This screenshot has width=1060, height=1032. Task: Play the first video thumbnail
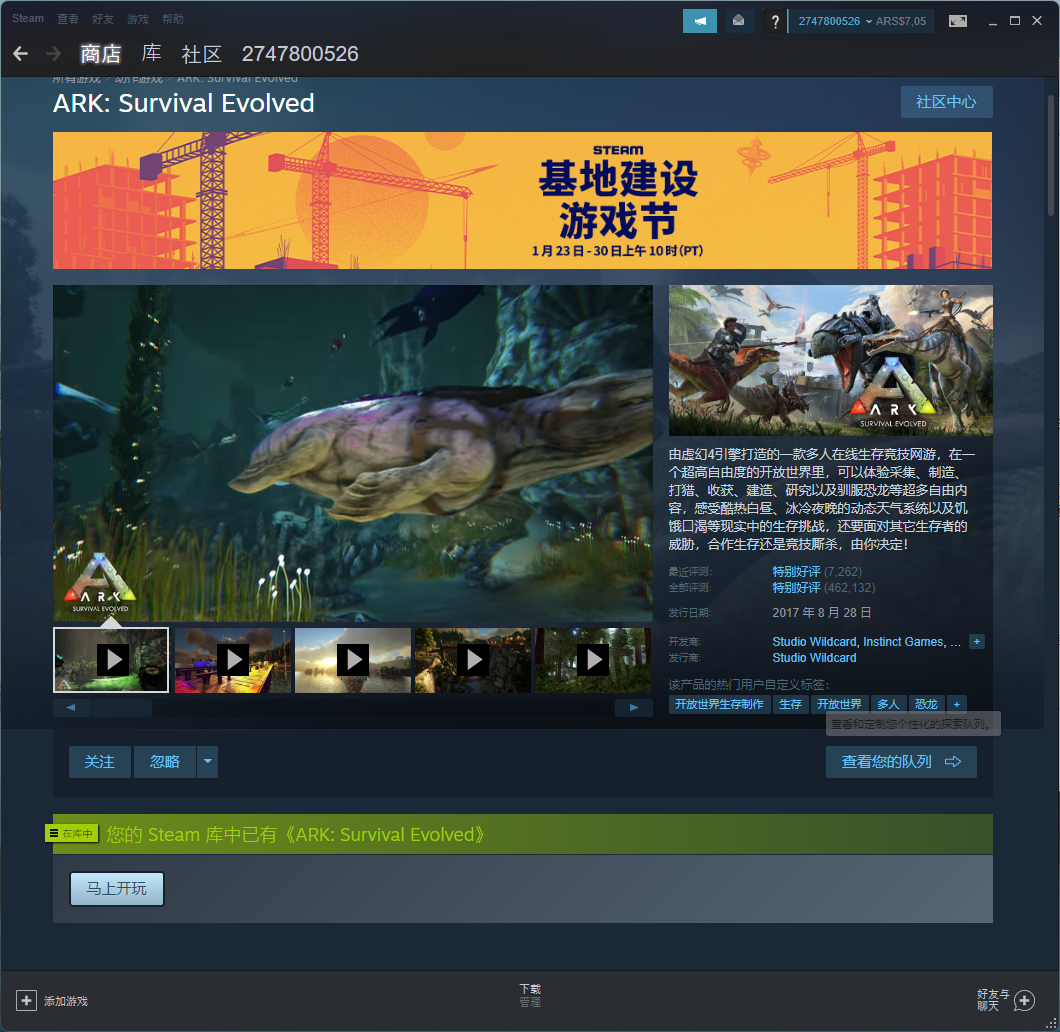click(111, 660)
